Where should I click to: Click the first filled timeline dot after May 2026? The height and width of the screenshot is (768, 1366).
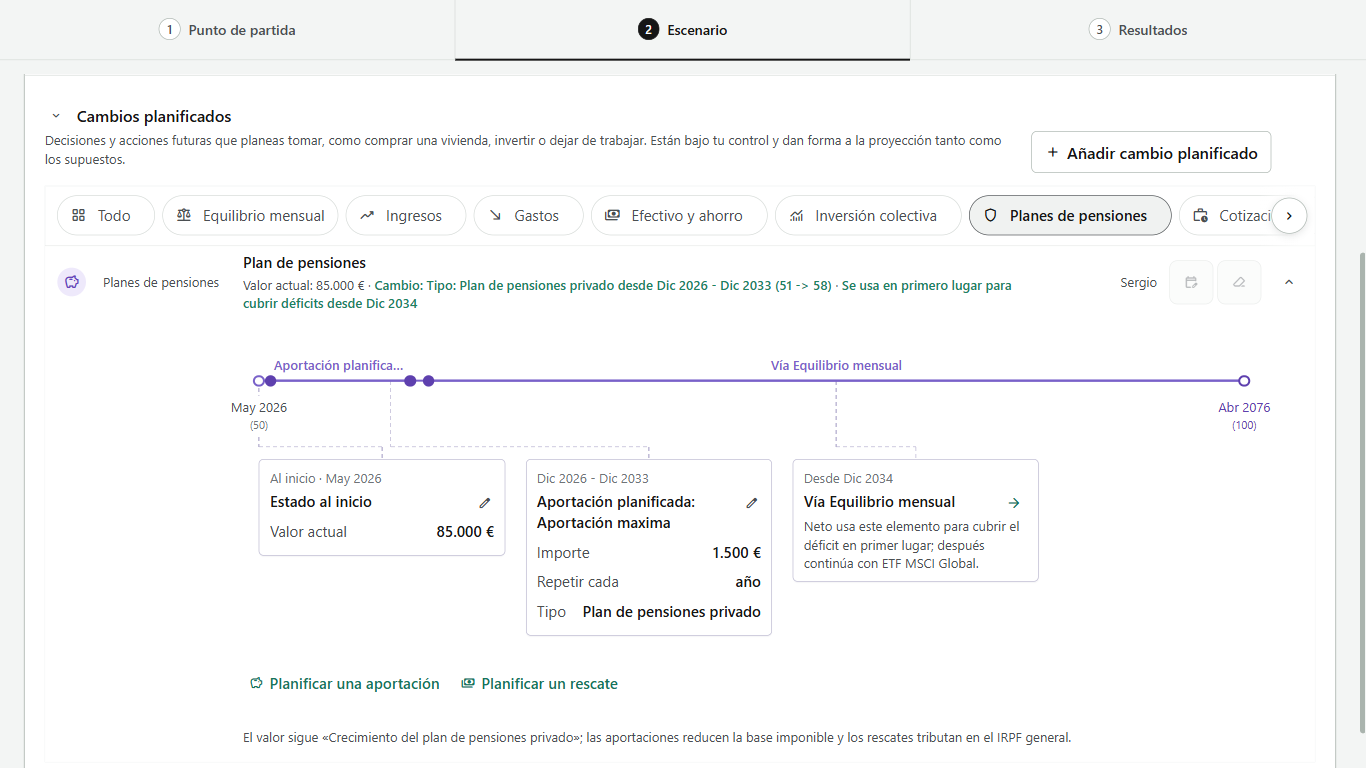[270, 381]
